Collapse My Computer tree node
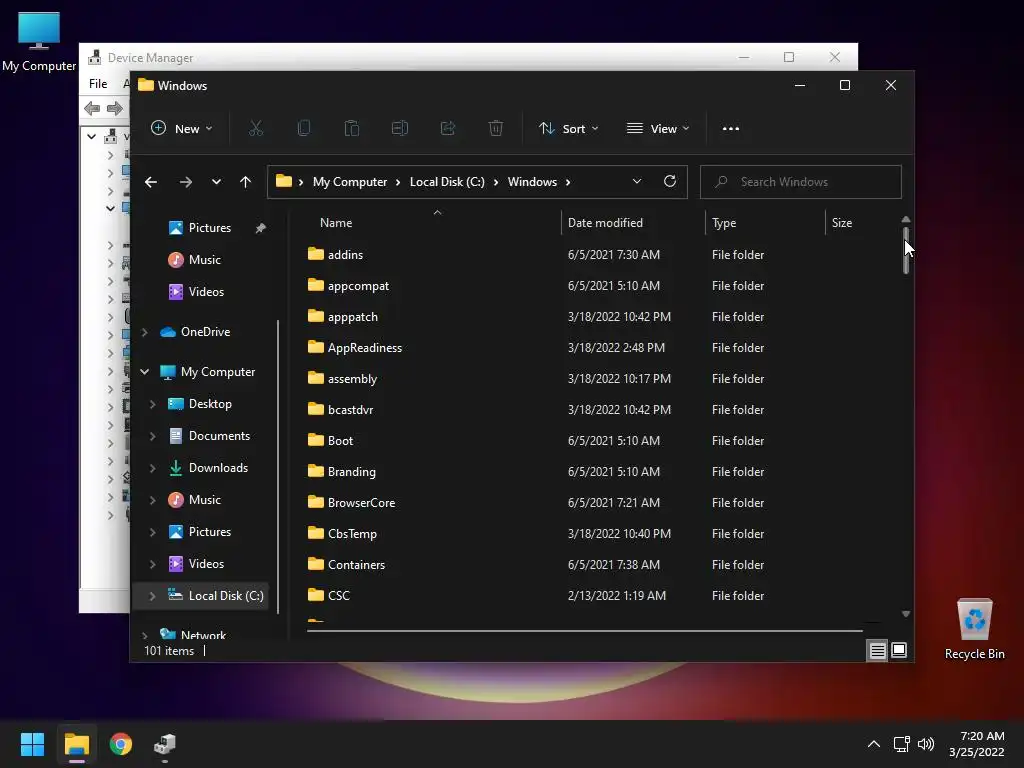This screenshot has height=768, width=1024. tap(144, 372)
